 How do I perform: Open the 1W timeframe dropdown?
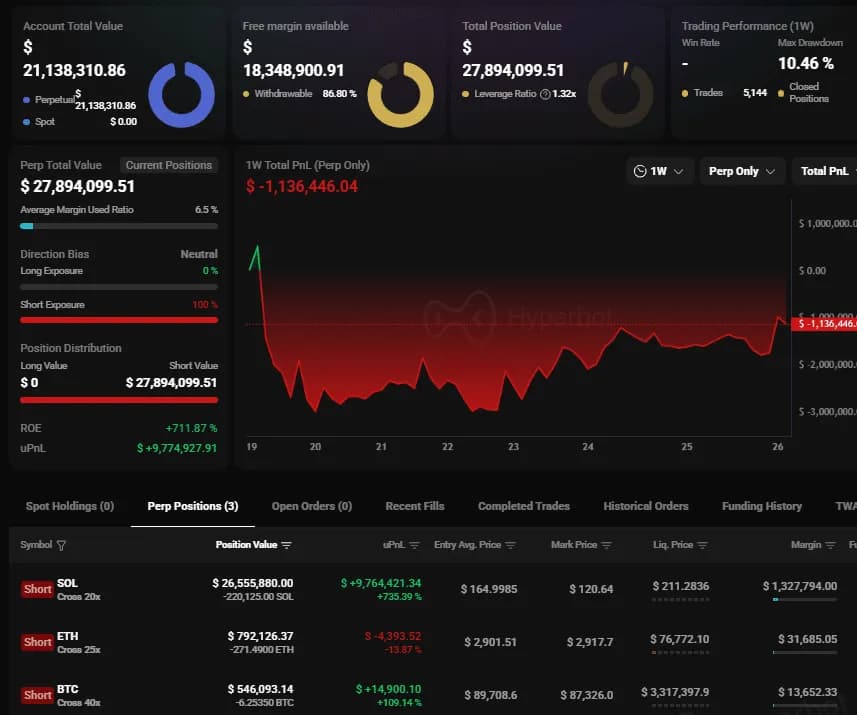pos(660,171)
